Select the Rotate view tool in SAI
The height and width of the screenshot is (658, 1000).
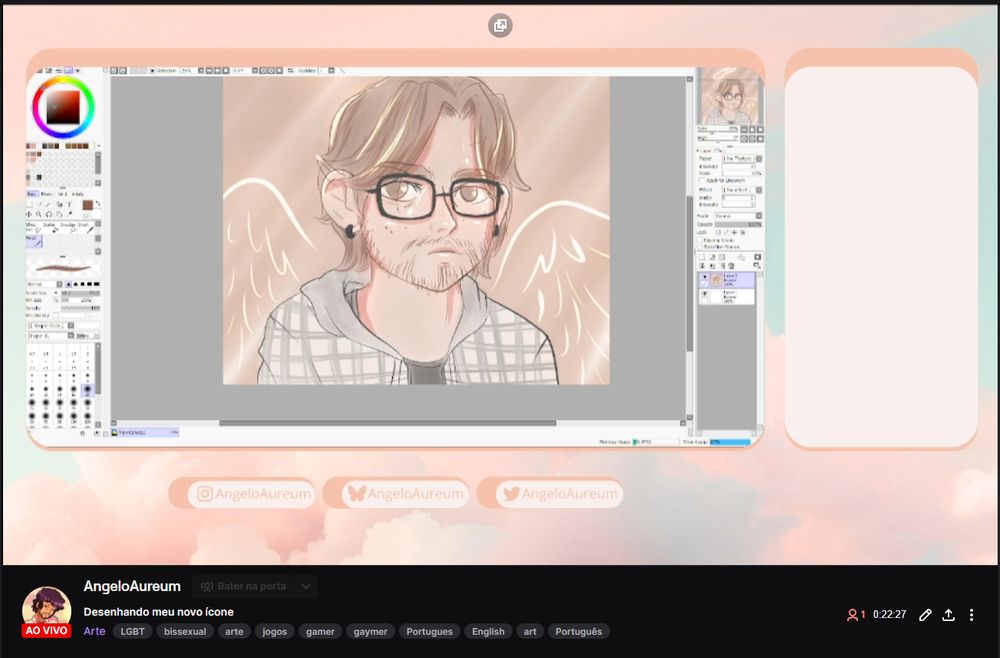click(x=48, y=214)
